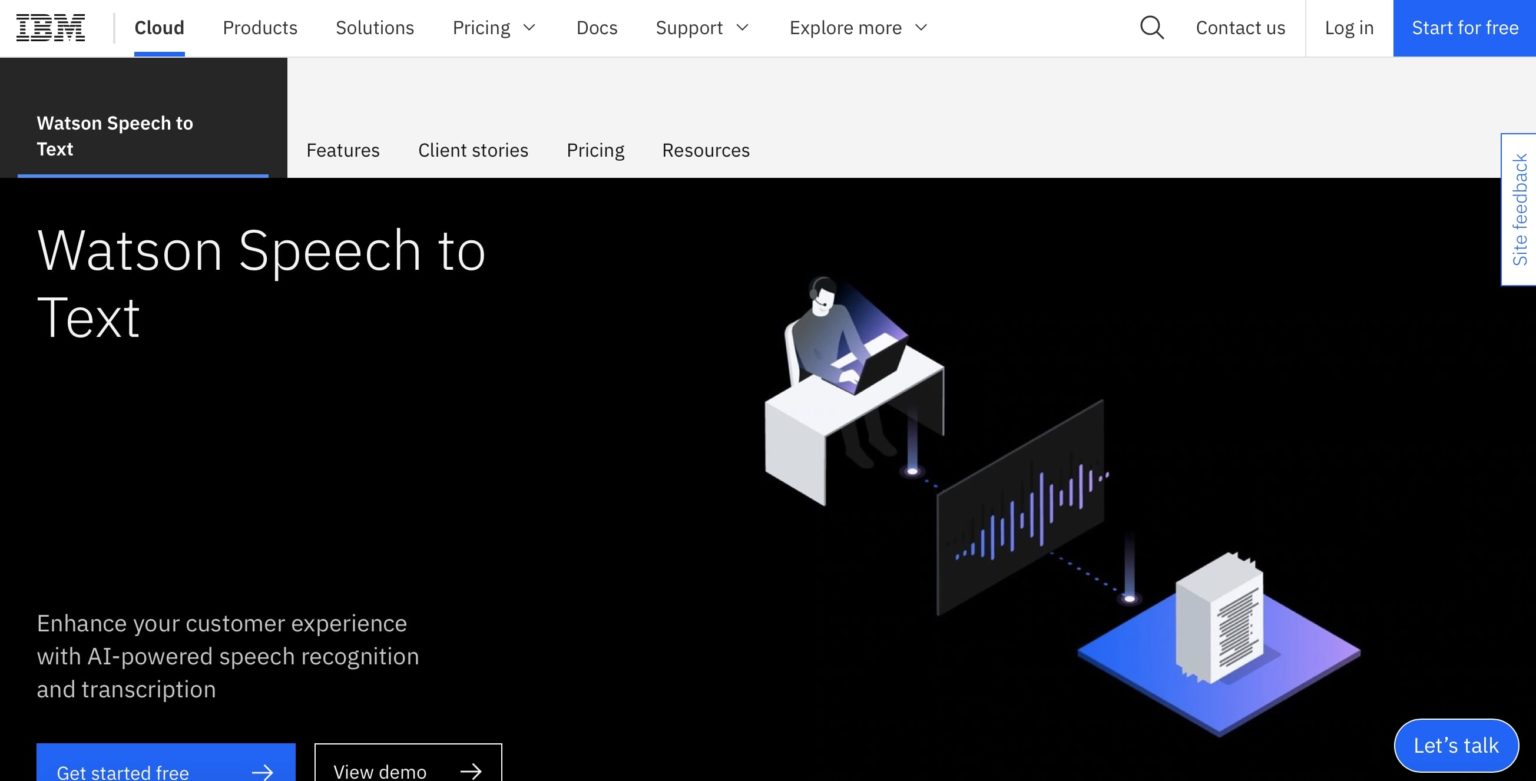Click the IBM logo
The width and height of the screenshot is (1536, 781).
pyautogui.click(x=51, y=28)
